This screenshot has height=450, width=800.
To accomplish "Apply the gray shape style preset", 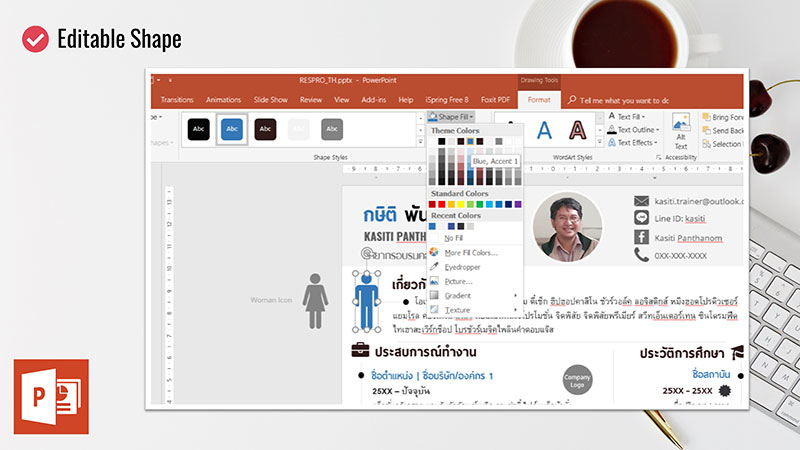I will pyautogui.click(x=332, y=129).
